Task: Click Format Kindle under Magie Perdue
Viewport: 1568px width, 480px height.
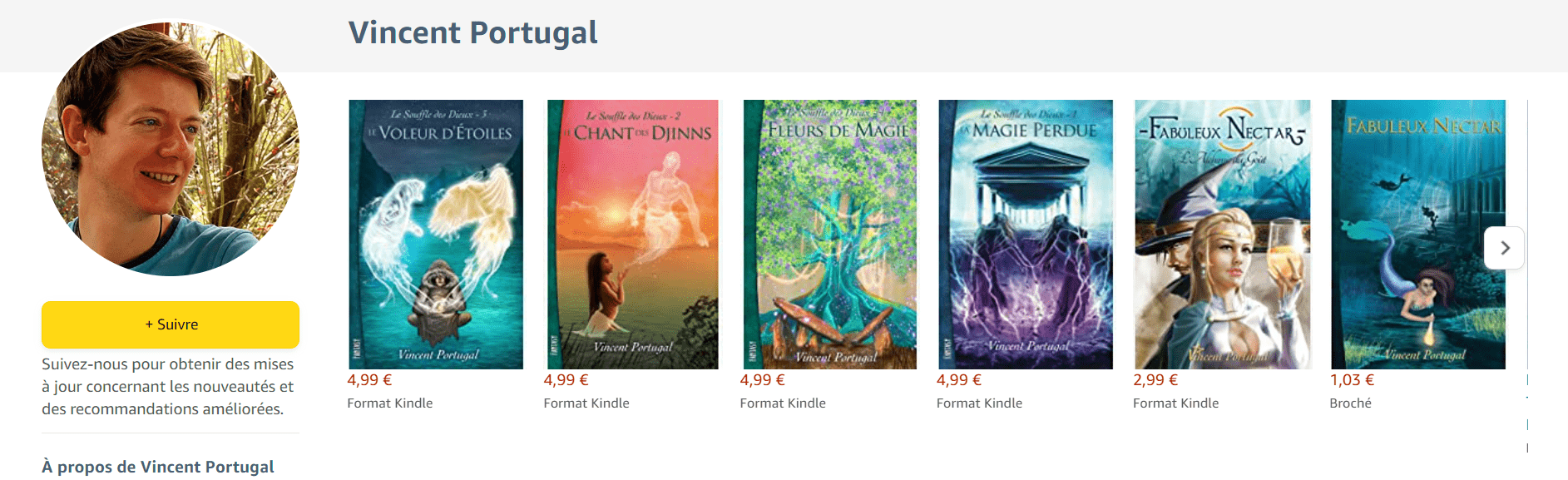Action: tap(979, 403)
